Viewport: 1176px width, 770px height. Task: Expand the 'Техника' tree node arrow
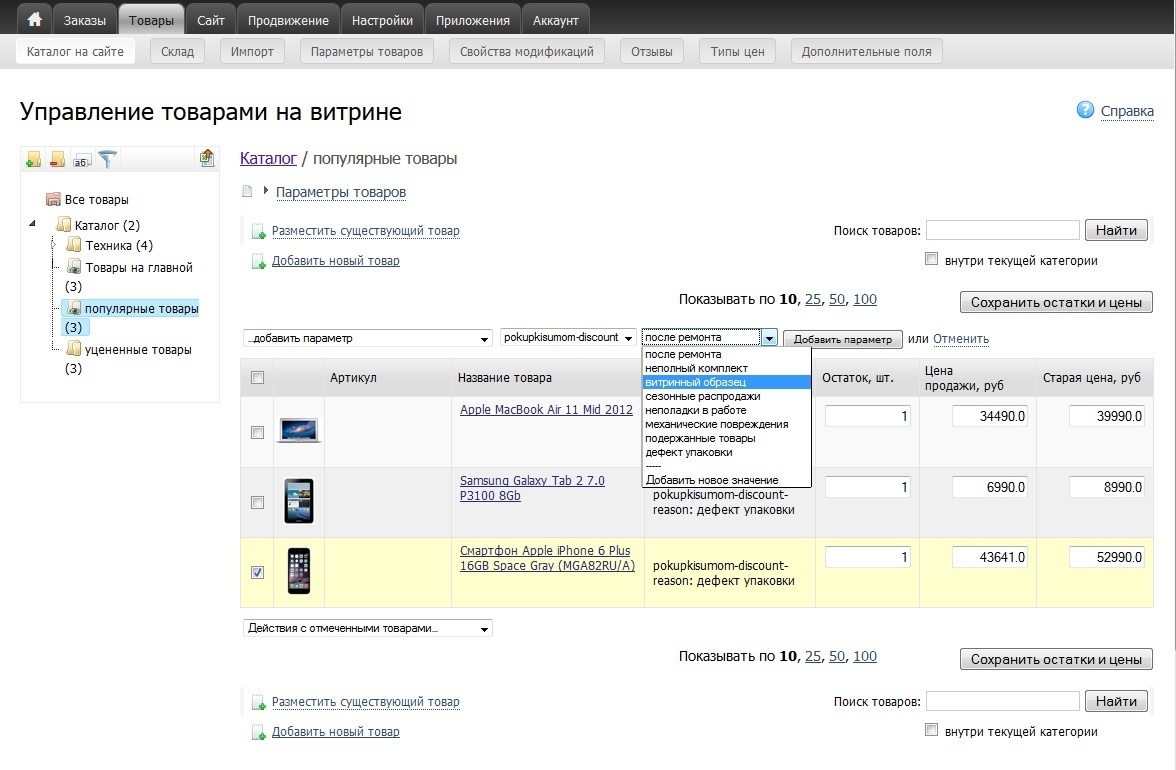(53, 244)
